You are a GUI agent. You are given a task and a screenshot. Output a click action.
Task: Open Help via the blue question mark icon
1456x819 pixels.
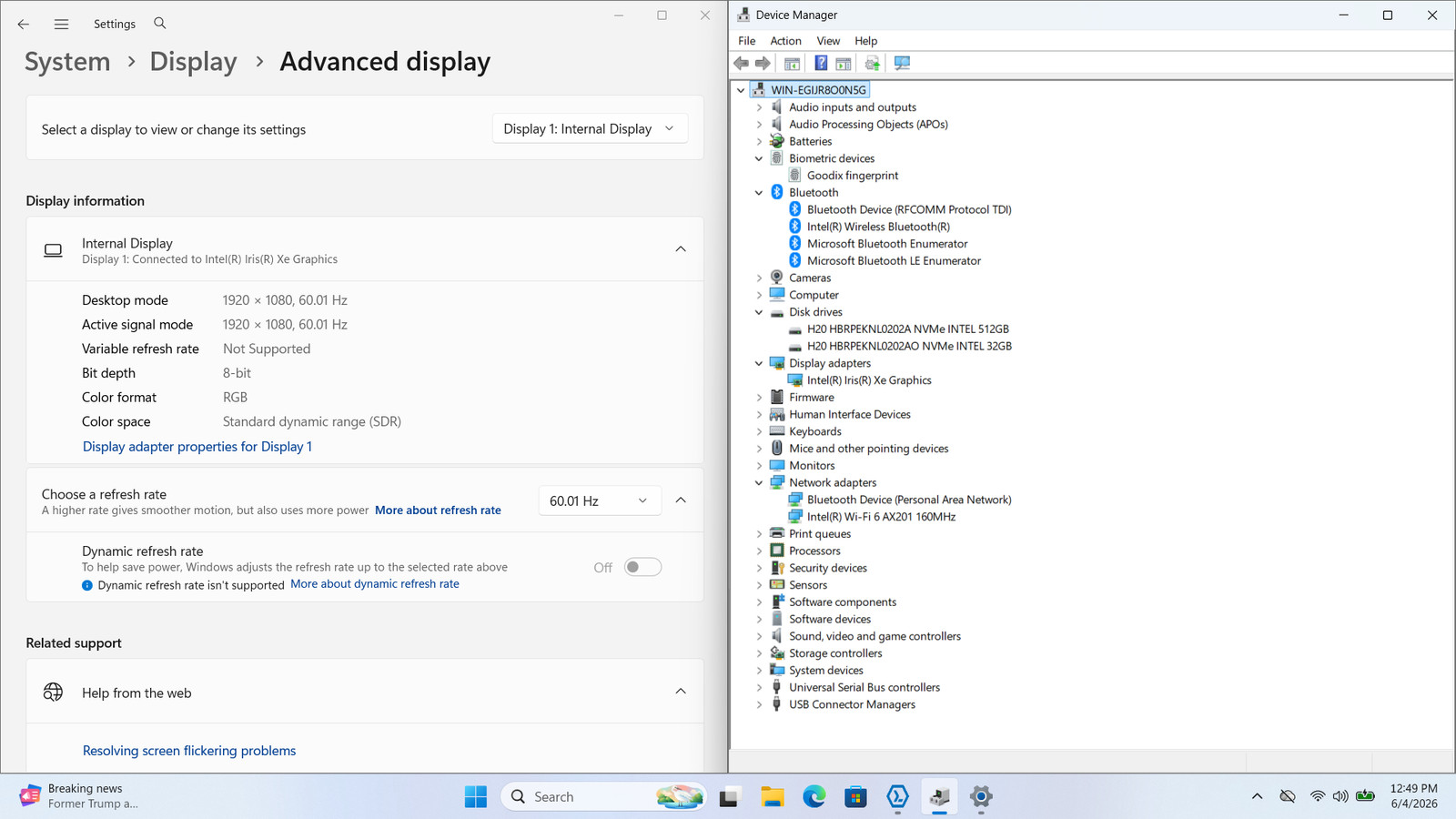coord(821,63)
